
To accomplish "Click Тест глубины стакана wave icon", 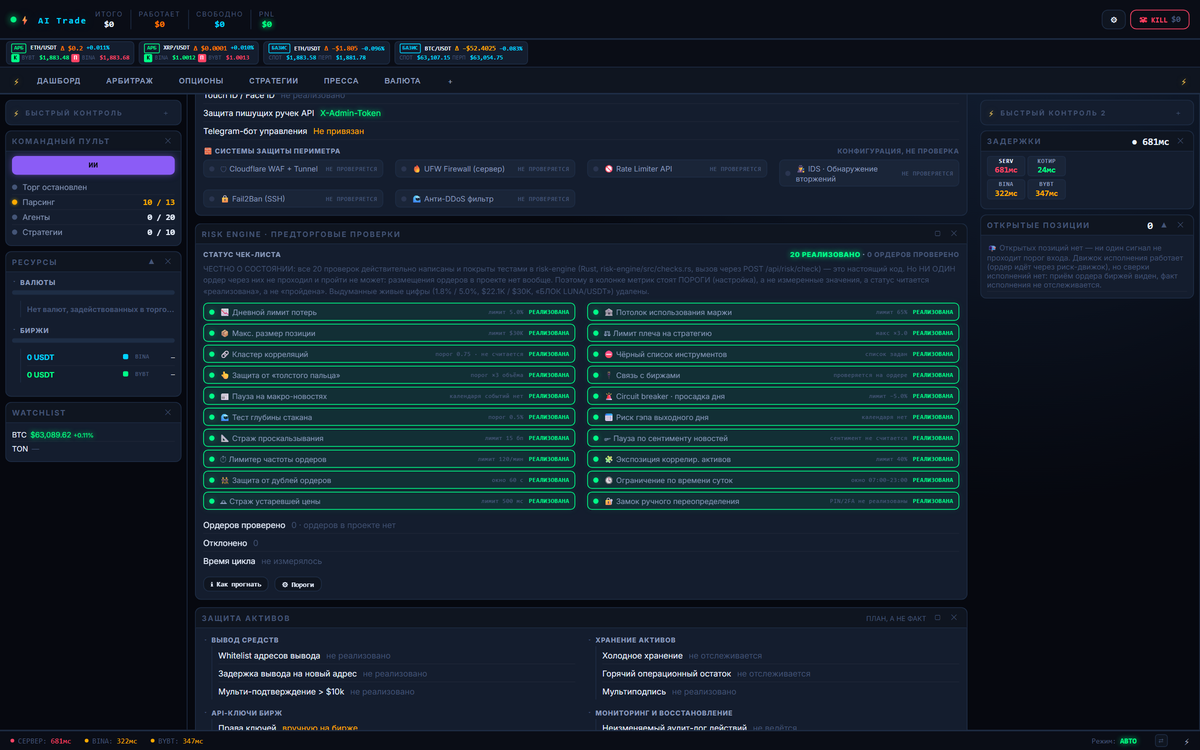I will tap(225, 417).
